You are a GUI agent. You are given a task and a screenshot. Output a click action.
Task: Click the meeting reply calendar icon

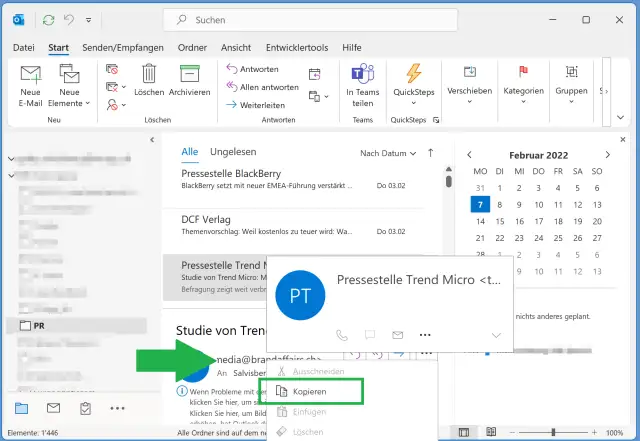point(314,74)
